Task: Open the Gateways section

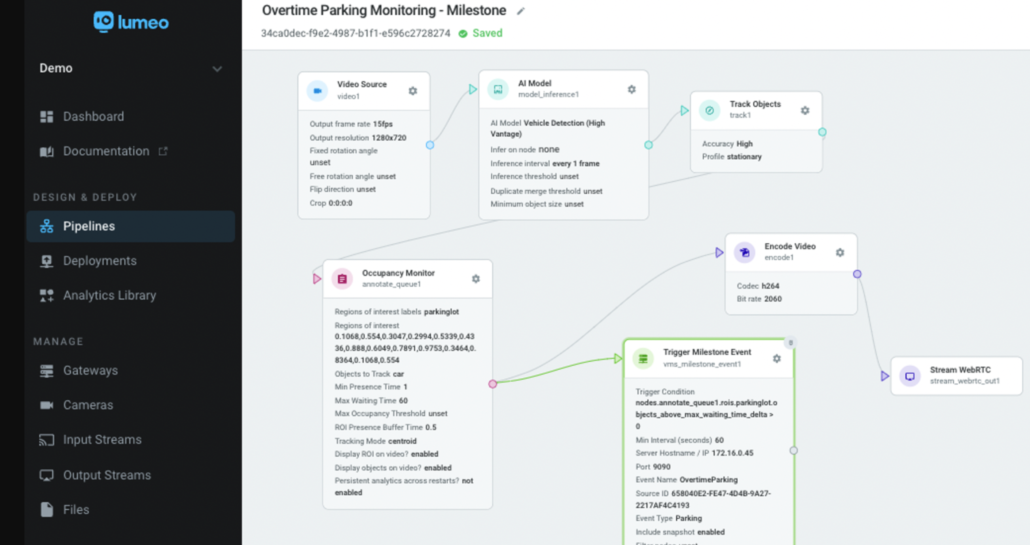Action: 90,371
